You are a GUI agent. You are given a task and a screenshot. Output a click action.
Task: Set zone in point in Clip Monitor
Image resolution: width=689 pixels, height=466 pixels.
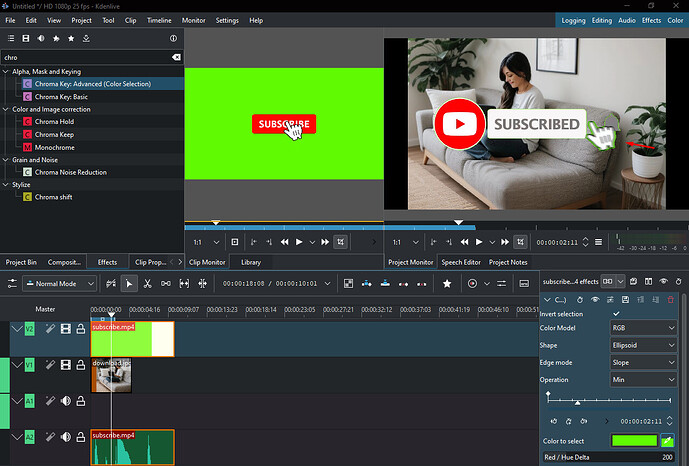tap(254, 242)
